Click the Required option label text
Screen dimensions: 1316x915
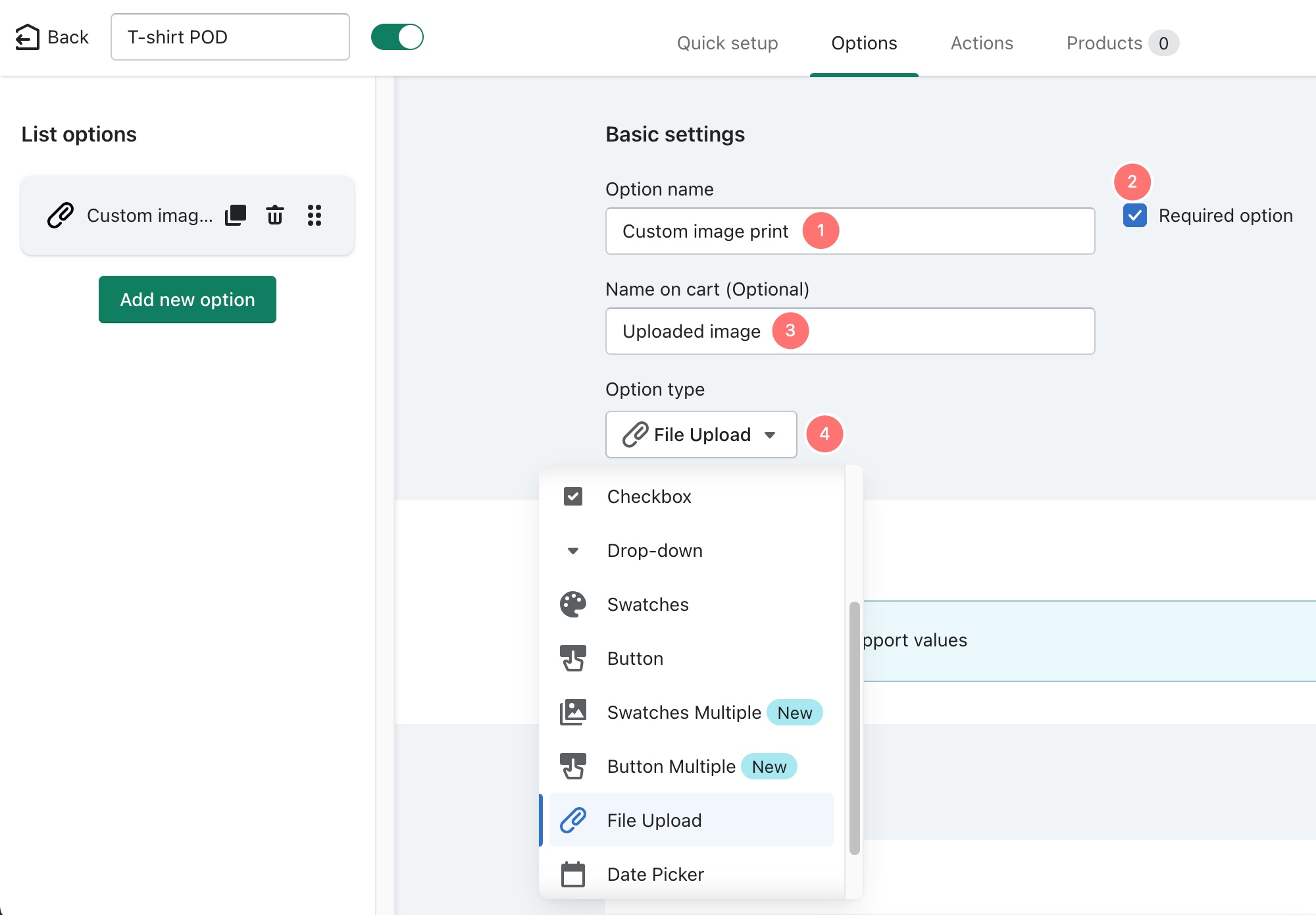(1226, 215)
